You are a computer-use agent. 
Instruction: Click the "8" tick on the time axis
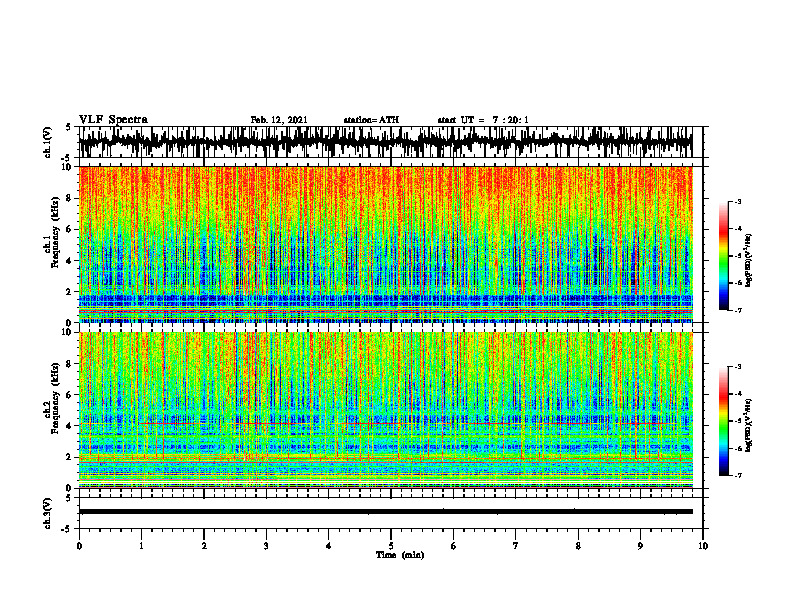pyautogui.click(x=578, y=546)
